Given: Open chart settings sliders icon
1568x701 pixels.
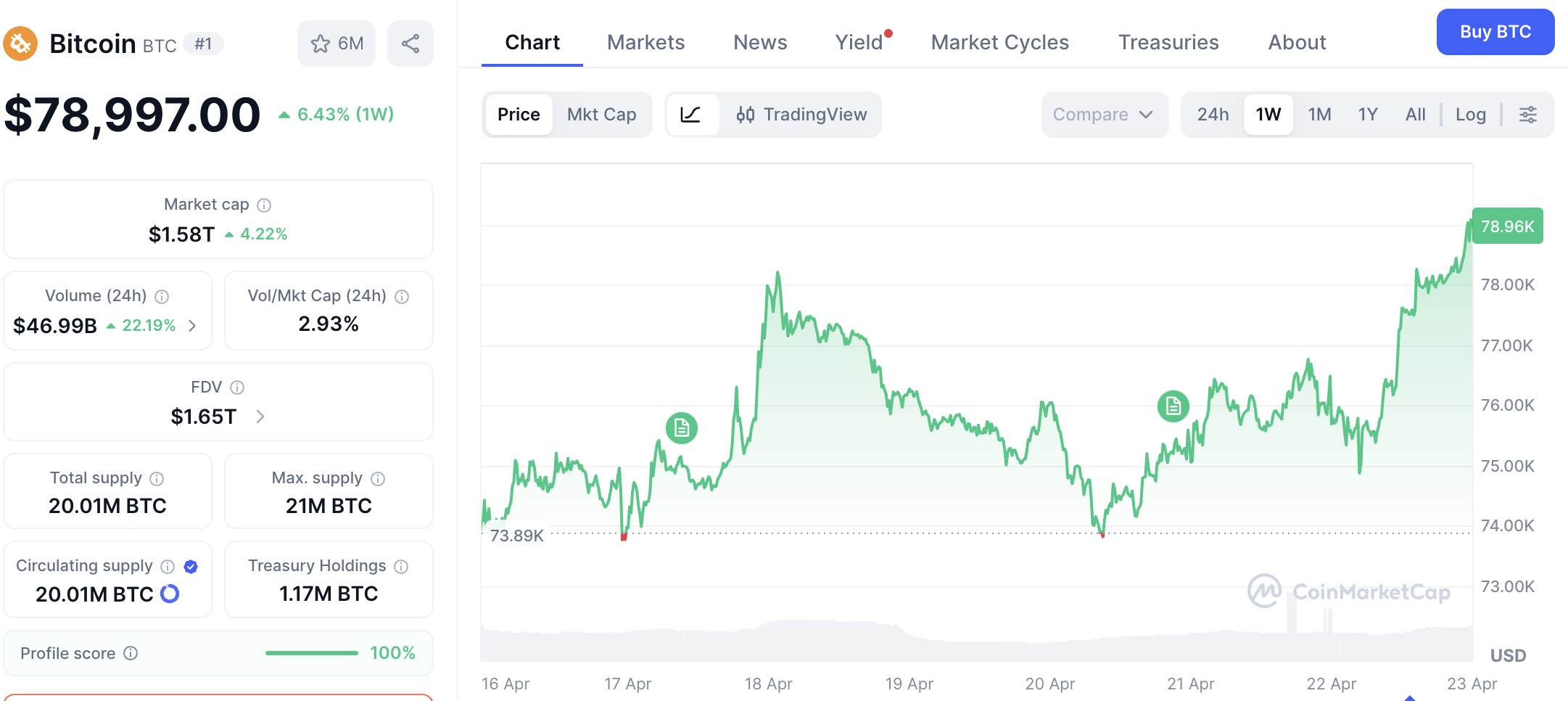Looking at the screenshot, I should click(1528, 115).
